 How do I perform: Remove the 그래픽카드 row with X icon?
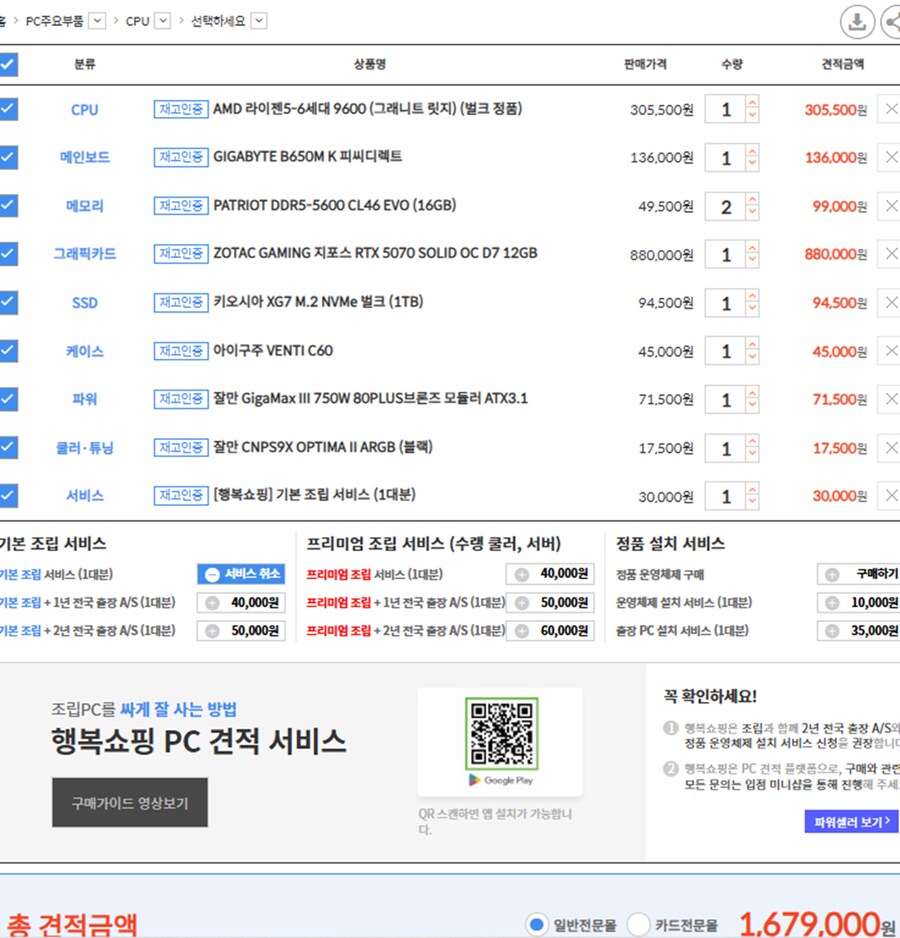click(890, 254)
